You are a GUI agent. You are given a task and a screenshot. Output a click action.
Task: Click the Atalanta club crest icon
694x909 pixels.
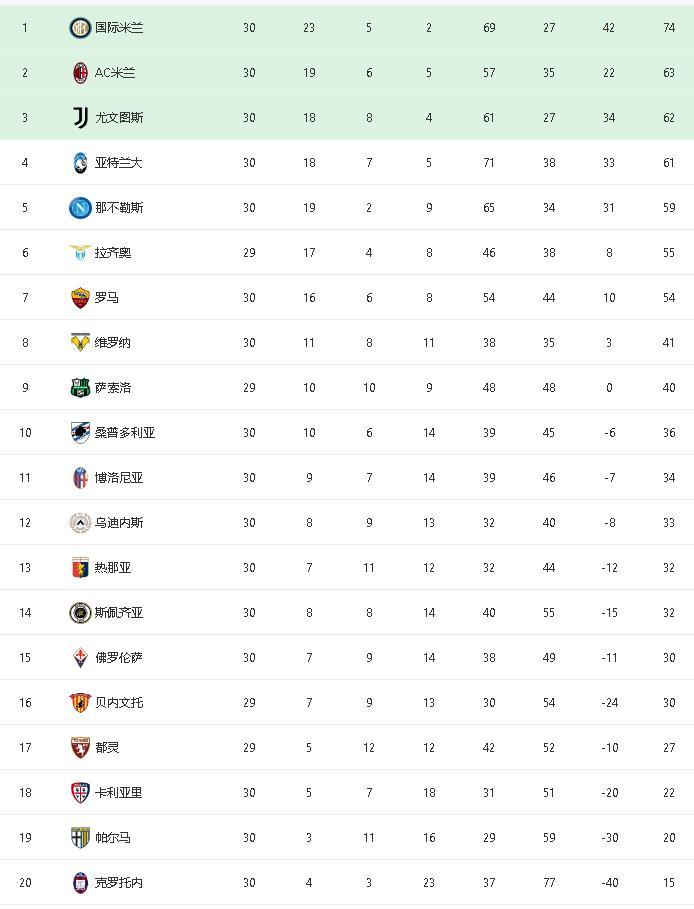(x=80, y=163)
